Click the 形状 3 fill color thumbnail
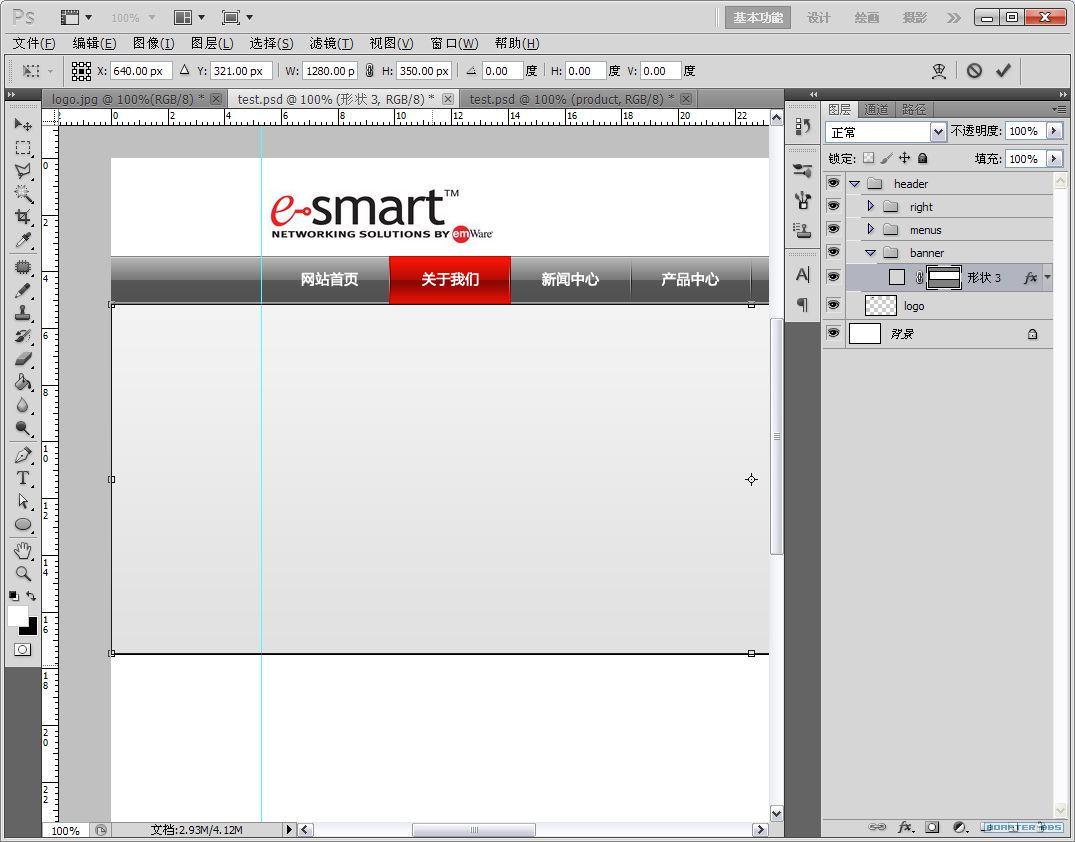This screenshot has width=1075, height=842. pos(897,277)
